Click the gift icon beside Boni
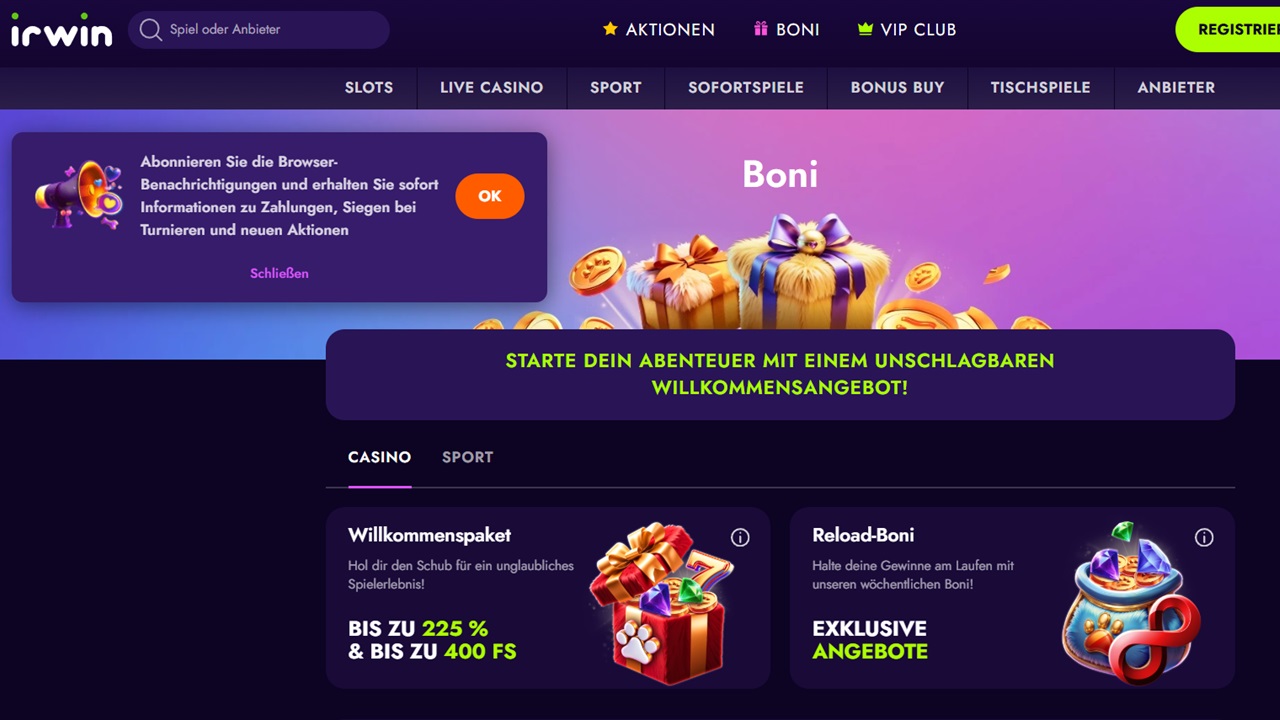This screenshot has height=720, width=1280. 761,29
